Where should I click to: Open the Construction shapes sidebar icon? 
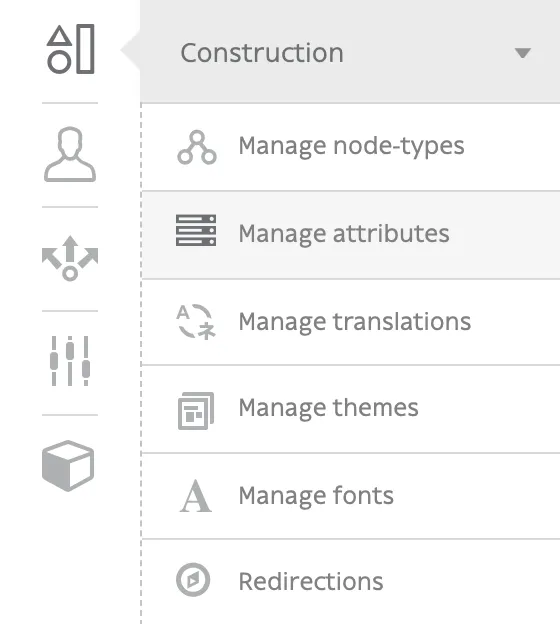[70, 49]
